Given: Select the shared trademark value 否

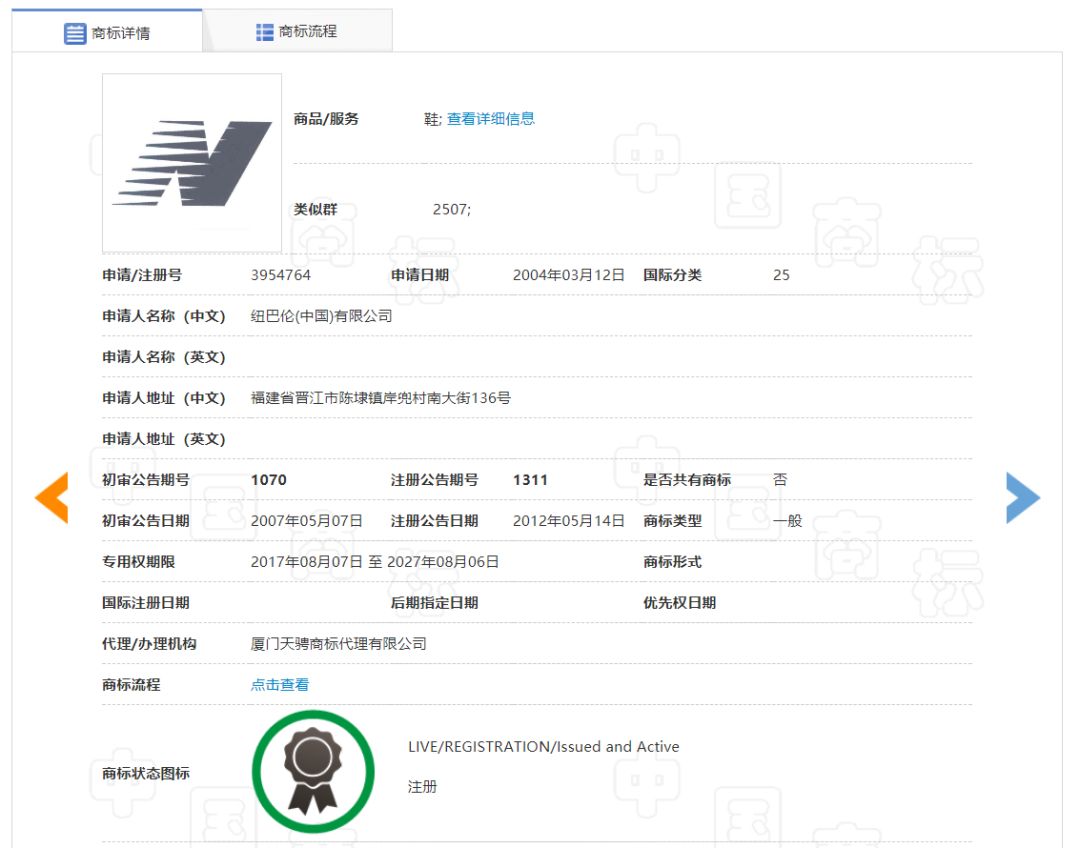Looking at the screenshot, I should click(780, 479).
